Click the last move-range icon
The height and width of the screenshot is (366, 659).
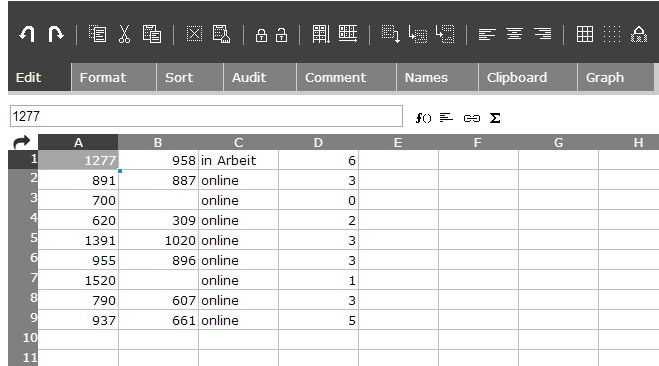pyautogui.click(x=445, y=34)
